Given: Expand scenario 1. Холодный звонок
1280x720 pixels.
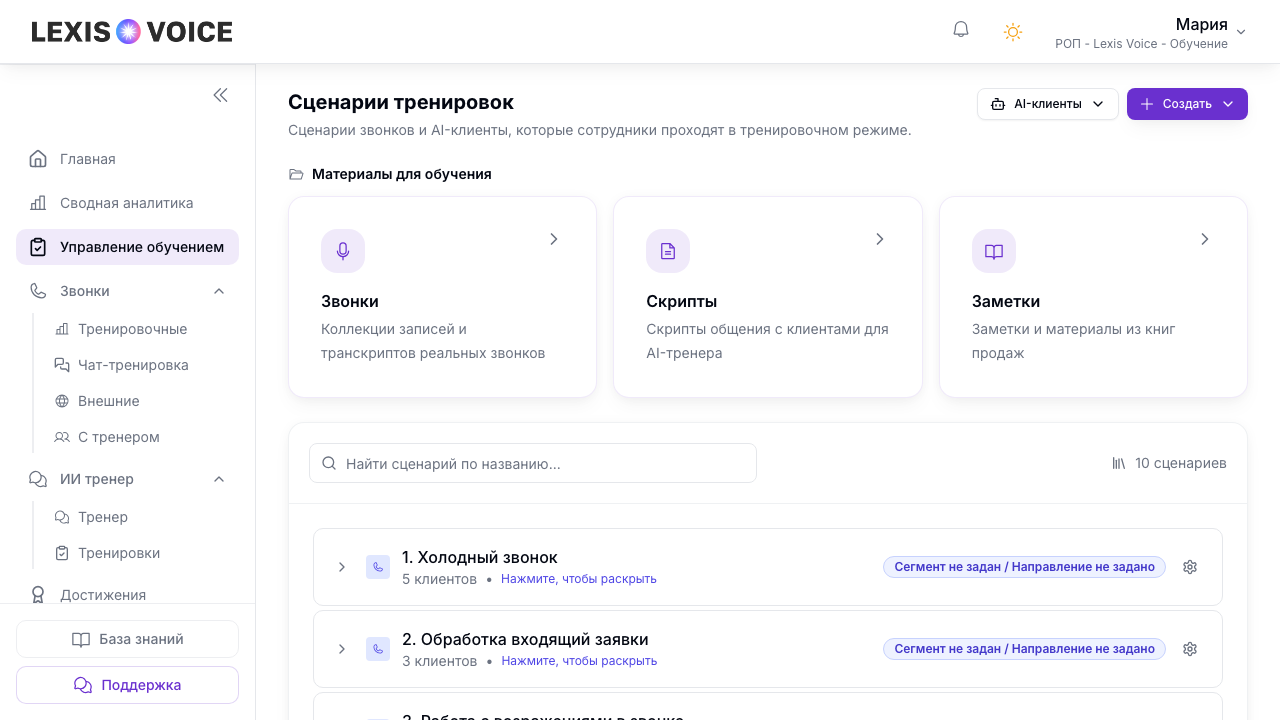Looking at the screenshot, I should click(341, 567).
